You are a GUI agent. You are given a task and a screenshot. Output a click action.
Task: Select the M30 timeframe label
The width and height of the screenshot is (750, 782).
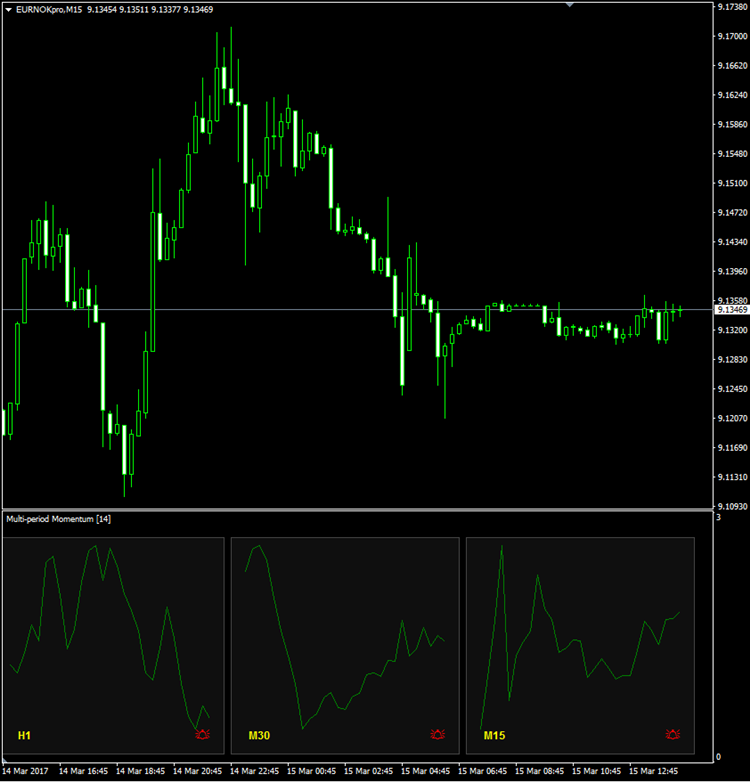(259, 736)
